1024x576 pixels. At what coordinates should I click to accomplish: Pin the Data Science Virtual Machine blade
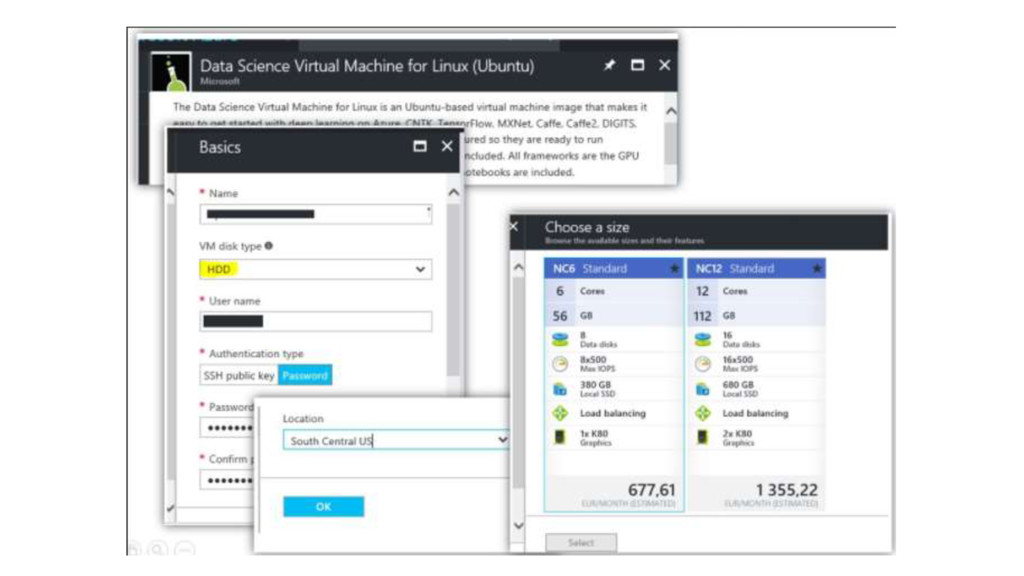click(609, 65)
